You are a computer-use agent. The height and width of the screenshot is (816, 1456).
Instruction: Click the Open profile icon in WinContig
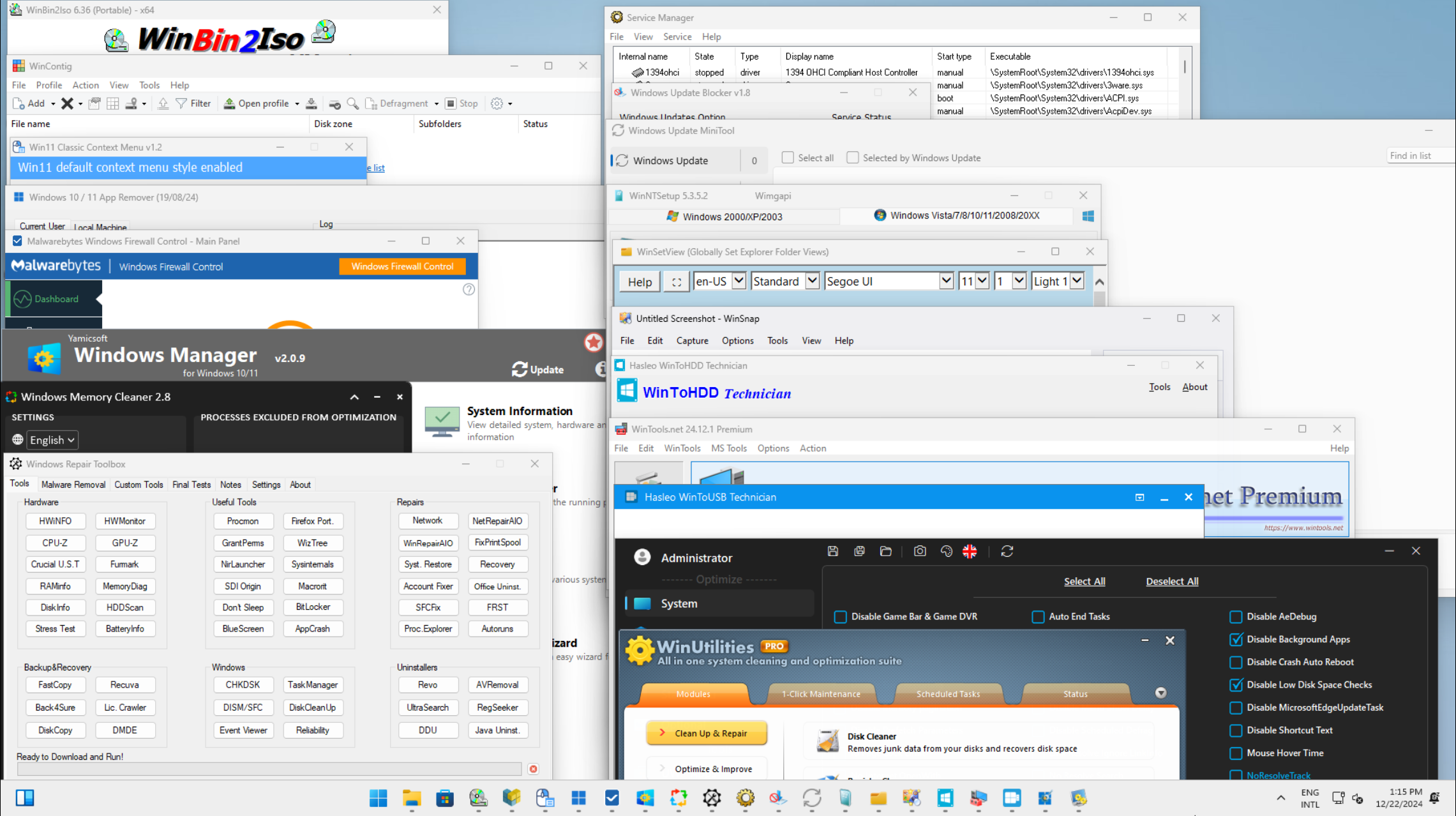[229, 103]
